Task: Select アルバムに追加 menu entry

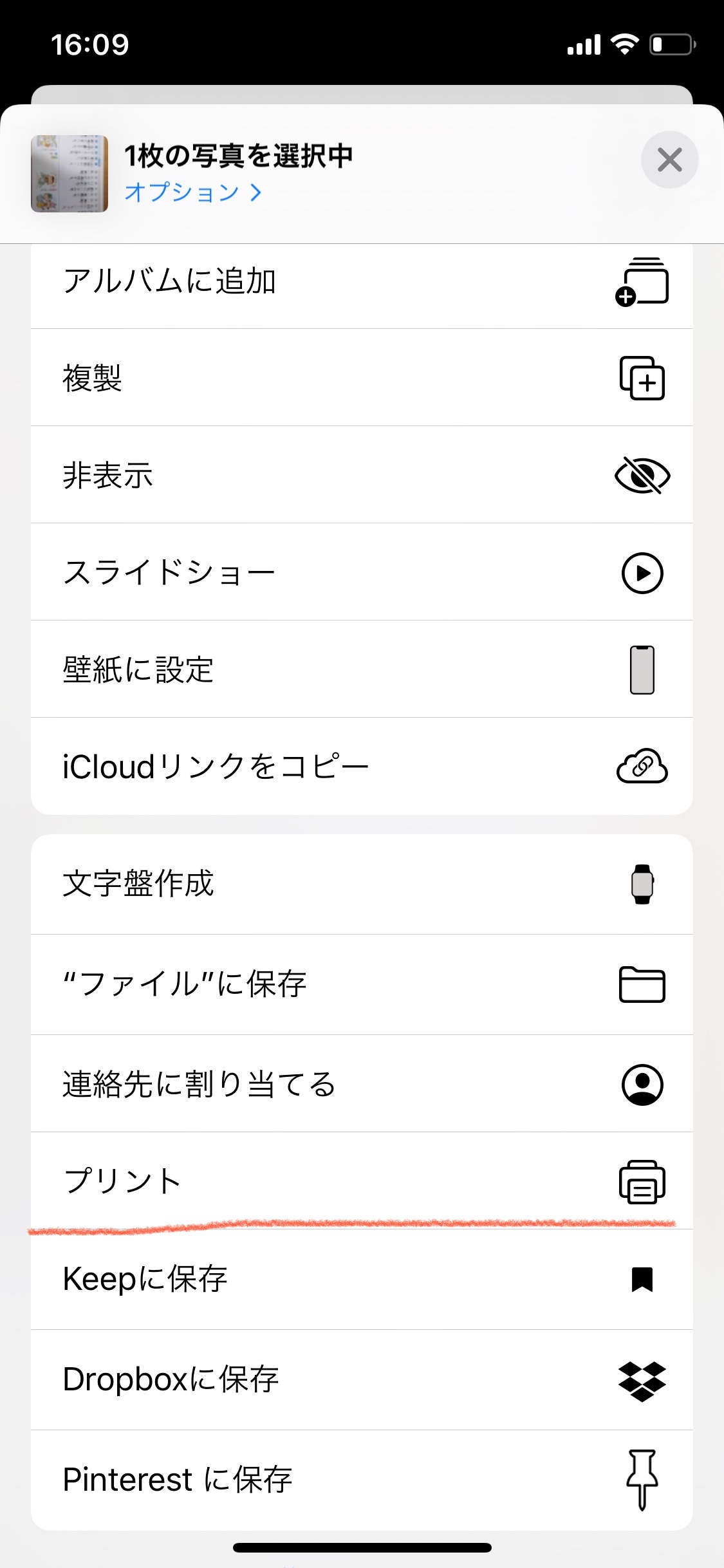Action: 170,281
